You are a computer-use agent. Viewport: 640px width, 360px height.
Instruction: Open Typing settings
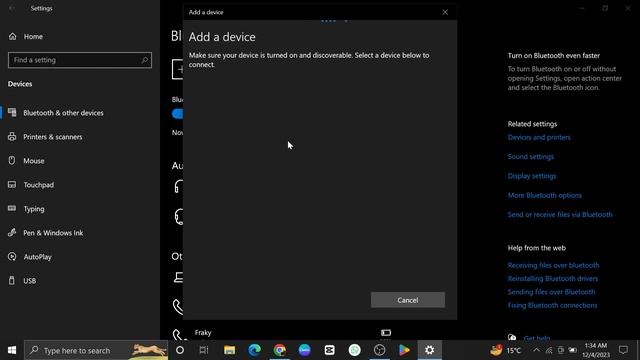tap(33, 209)
